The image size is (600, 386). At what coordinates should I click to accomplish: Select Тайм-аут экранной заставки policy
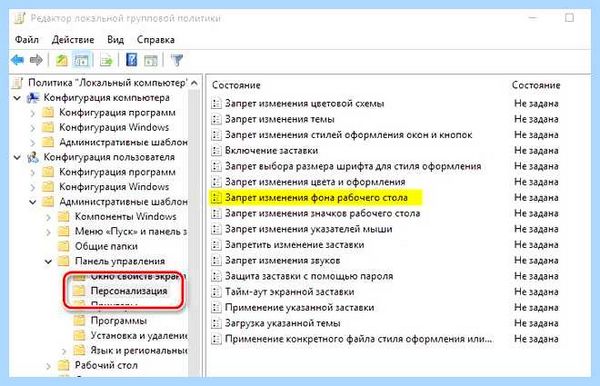tap(289, 292)
